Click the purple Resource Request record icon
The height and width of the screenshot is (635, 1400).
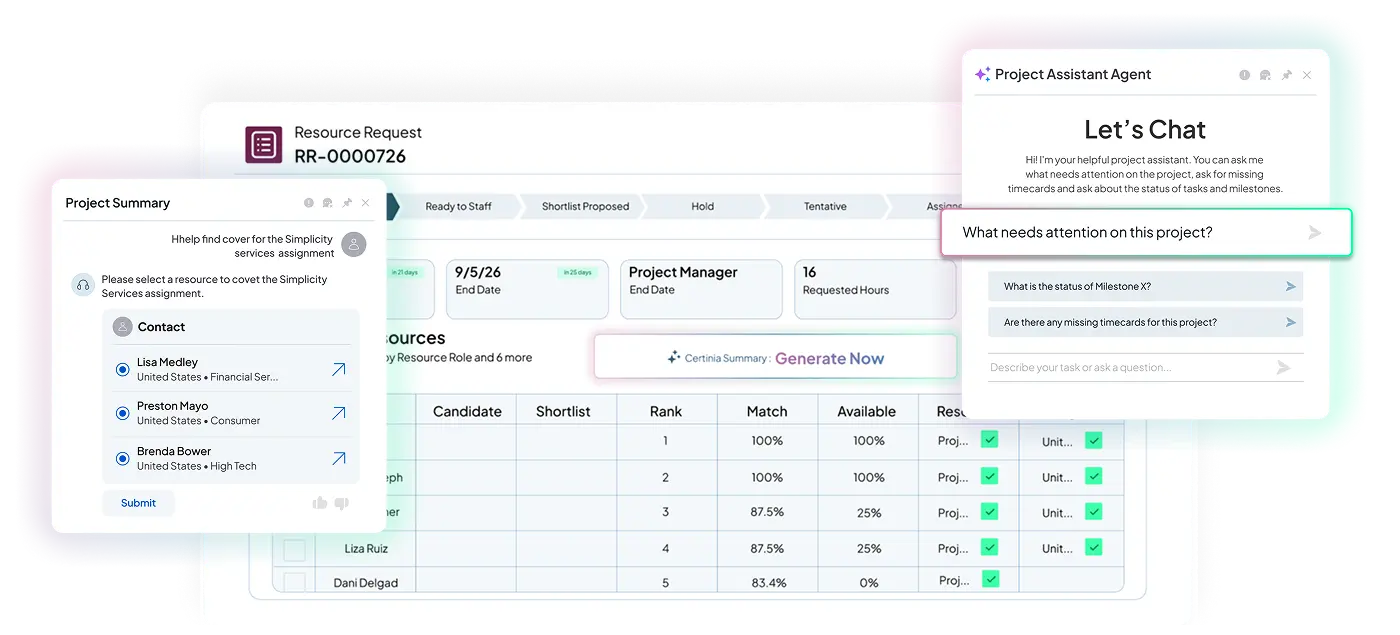coord(264,145)
